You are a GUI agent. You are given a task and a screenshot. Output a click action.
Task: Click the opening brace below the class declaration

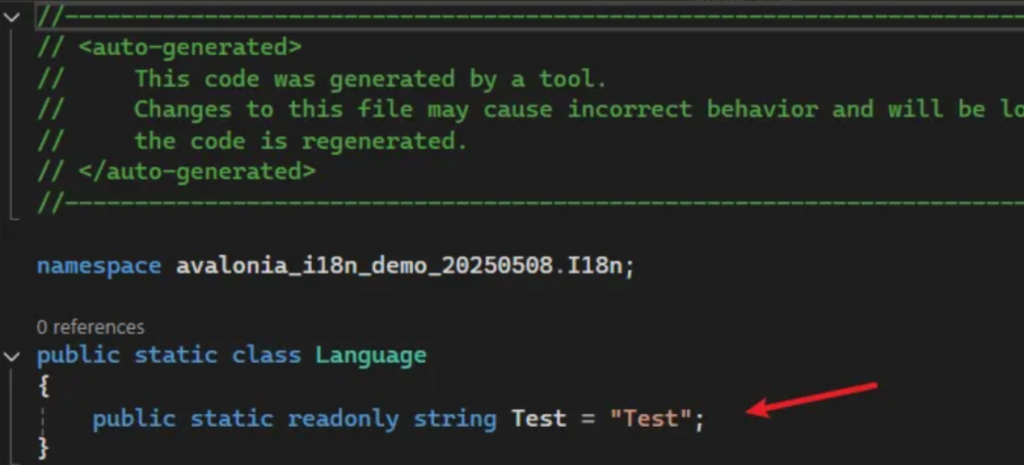pyautogui.click(x=44, y=387)
